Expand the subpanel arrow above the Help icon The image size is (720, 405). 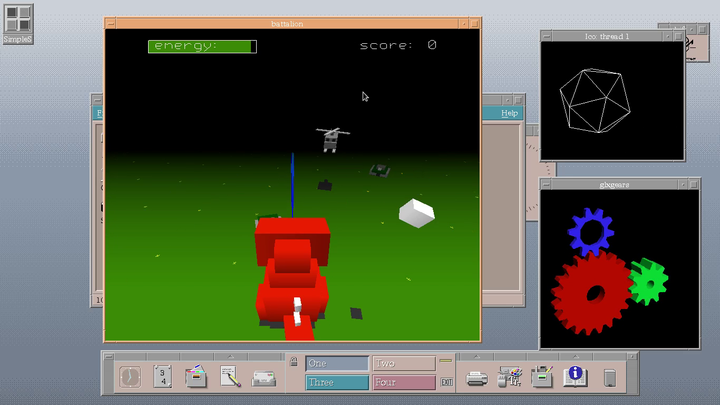575,355
